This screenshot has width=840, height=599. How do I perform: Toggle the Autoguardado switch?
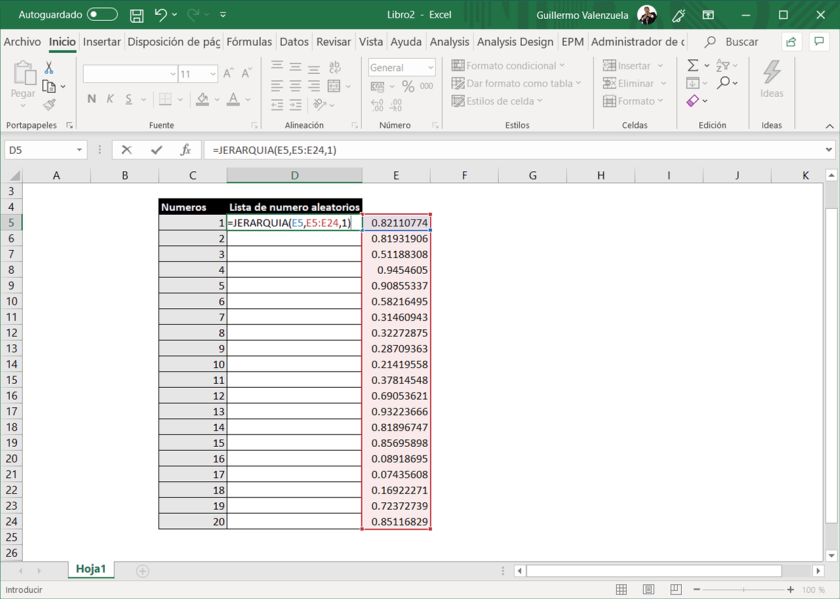[102, 15]
